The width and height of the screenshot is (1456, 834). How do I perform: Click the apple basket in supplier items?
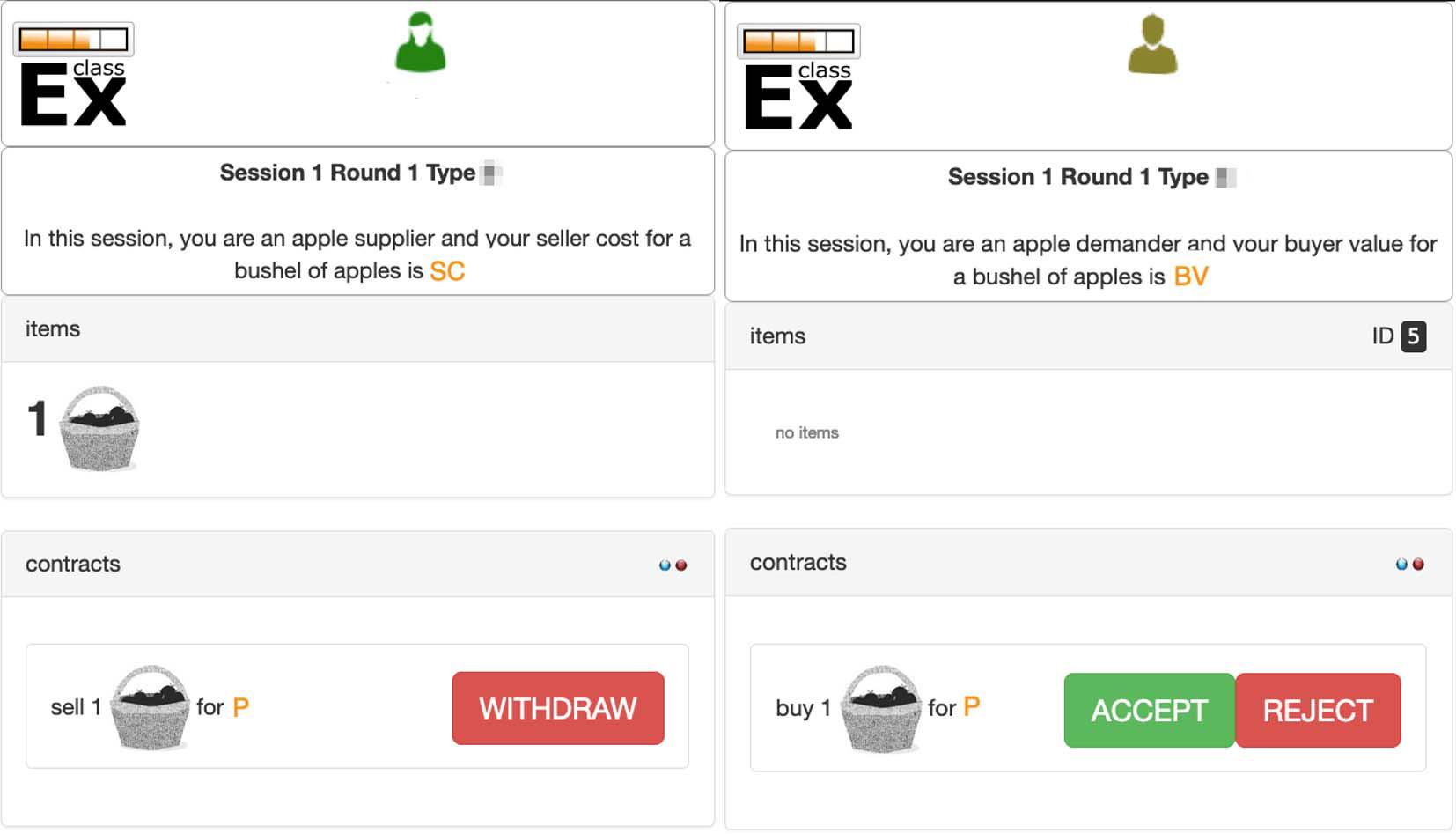(x=99, y=429)
